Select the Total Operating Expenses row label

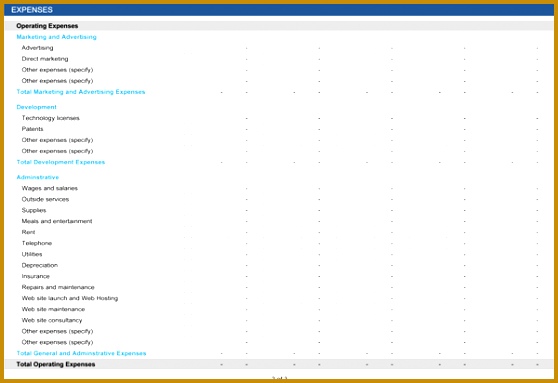[56, 364]
